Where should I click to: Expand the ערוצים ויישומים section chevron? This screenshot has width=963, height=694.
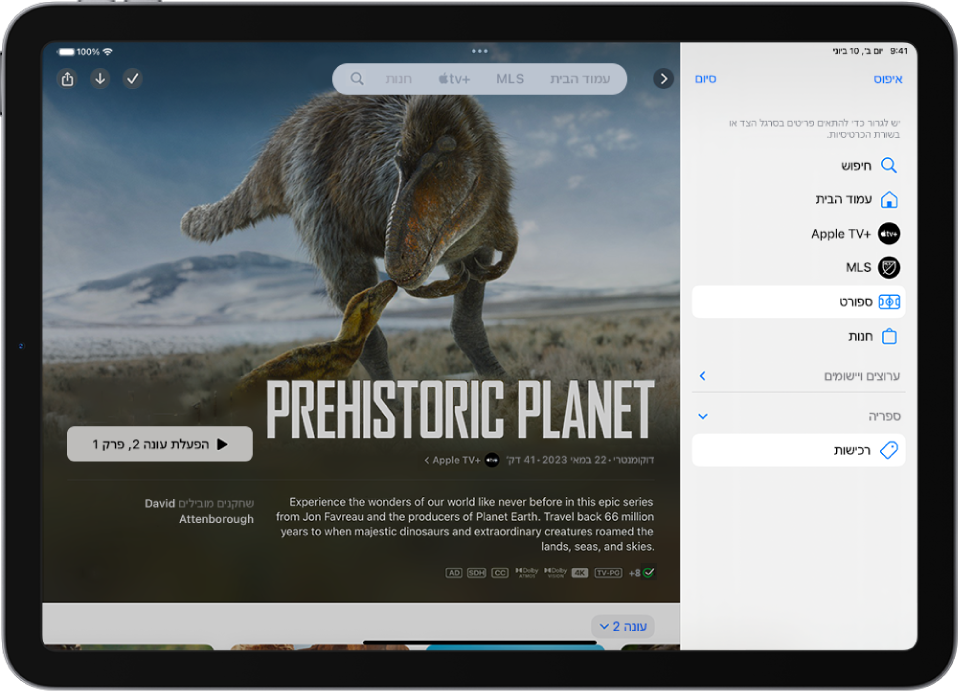click(x=703, y=376)
